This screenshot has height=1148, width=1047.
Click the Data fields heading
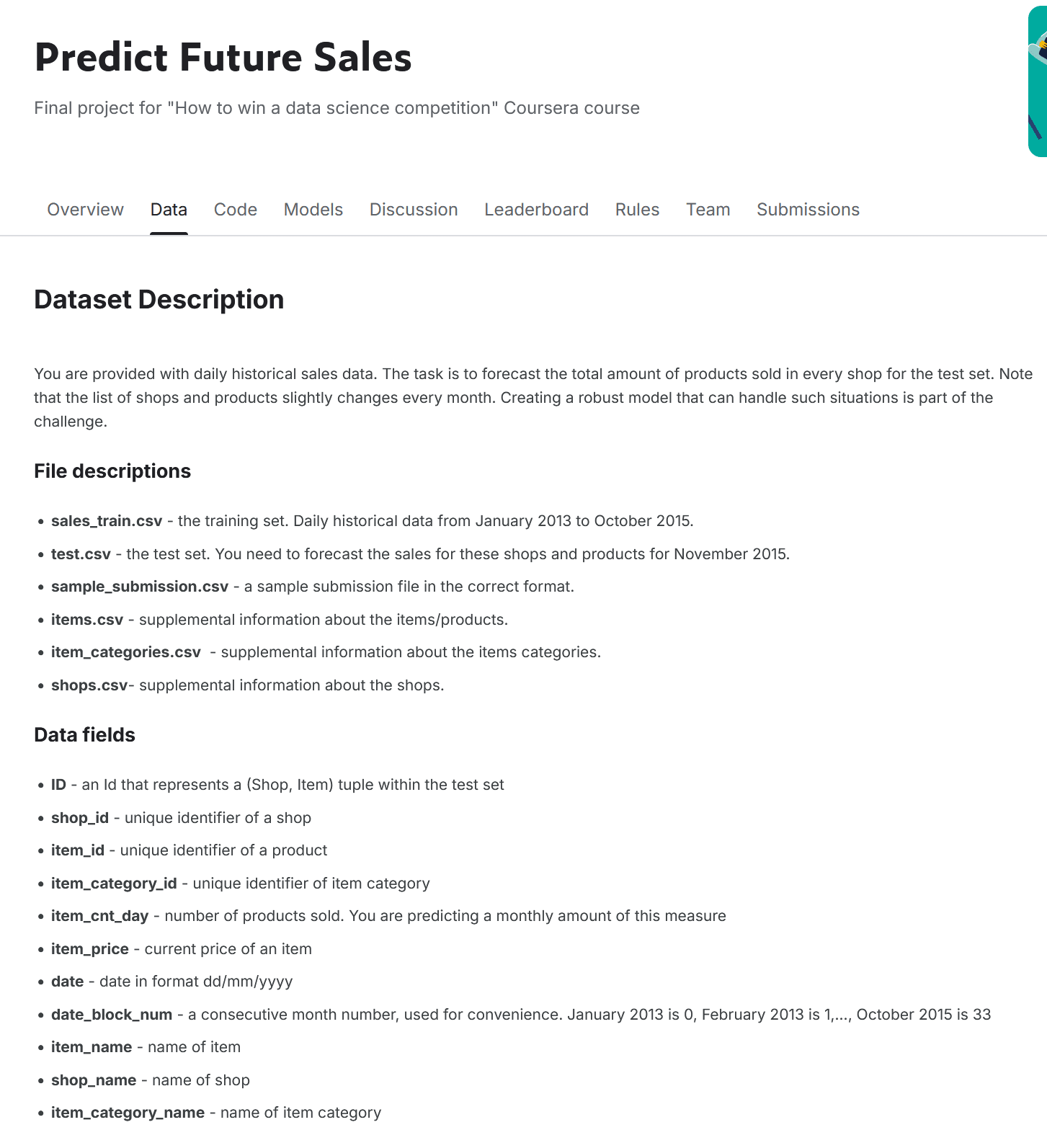84,735
